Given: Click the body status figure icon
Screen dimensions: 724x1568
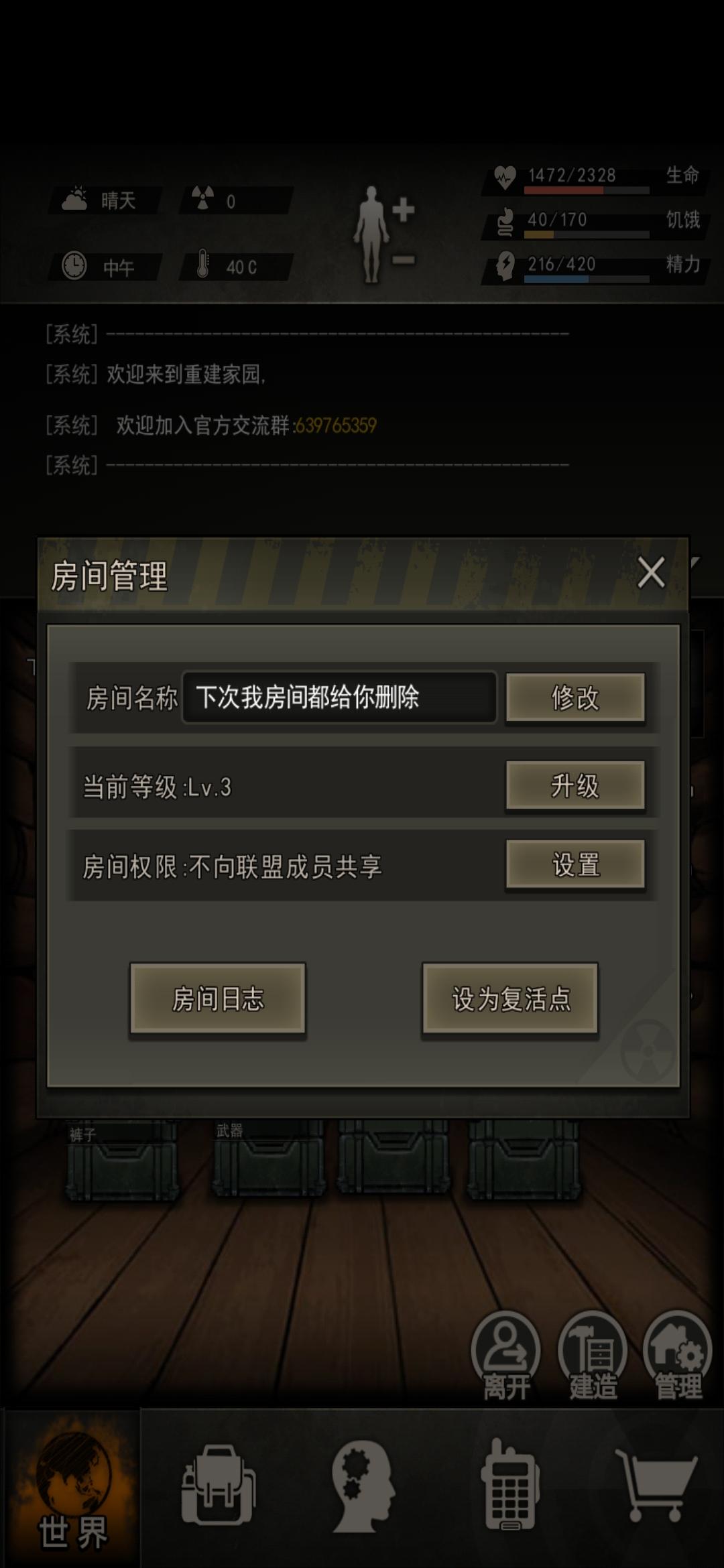Looking at the screenshot, I should (x=383, y=235).
